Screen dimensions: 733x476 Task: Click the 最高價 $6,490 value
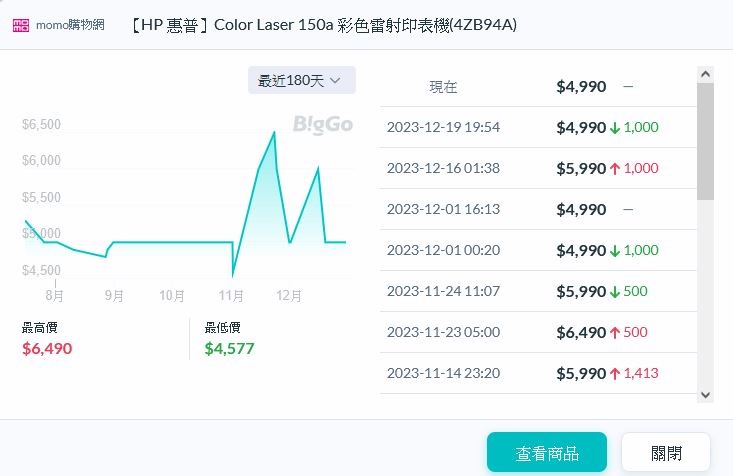tap(47, 349)
